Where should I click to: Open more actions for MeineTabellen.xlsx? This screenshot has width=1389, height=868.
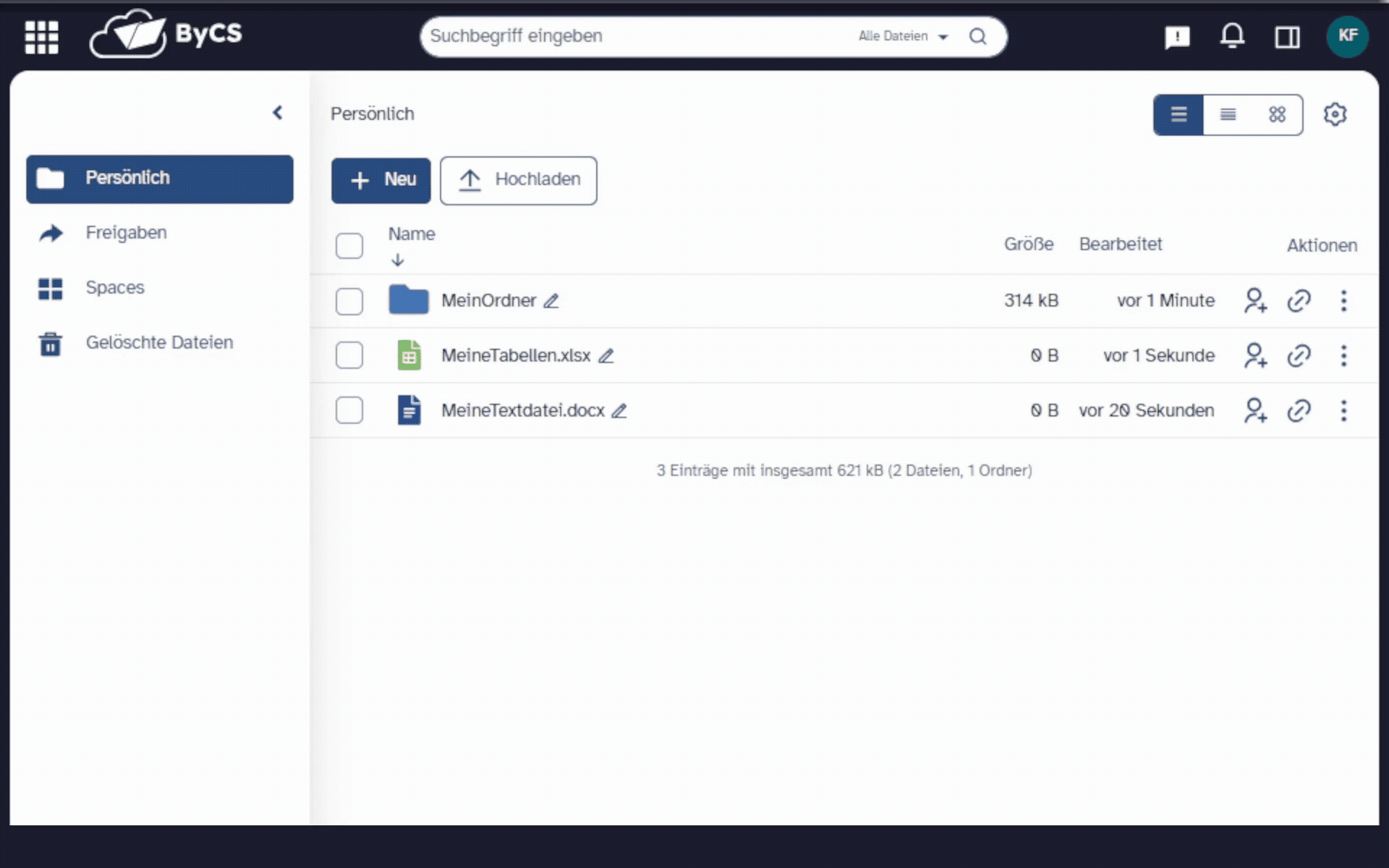[1343, 356]
